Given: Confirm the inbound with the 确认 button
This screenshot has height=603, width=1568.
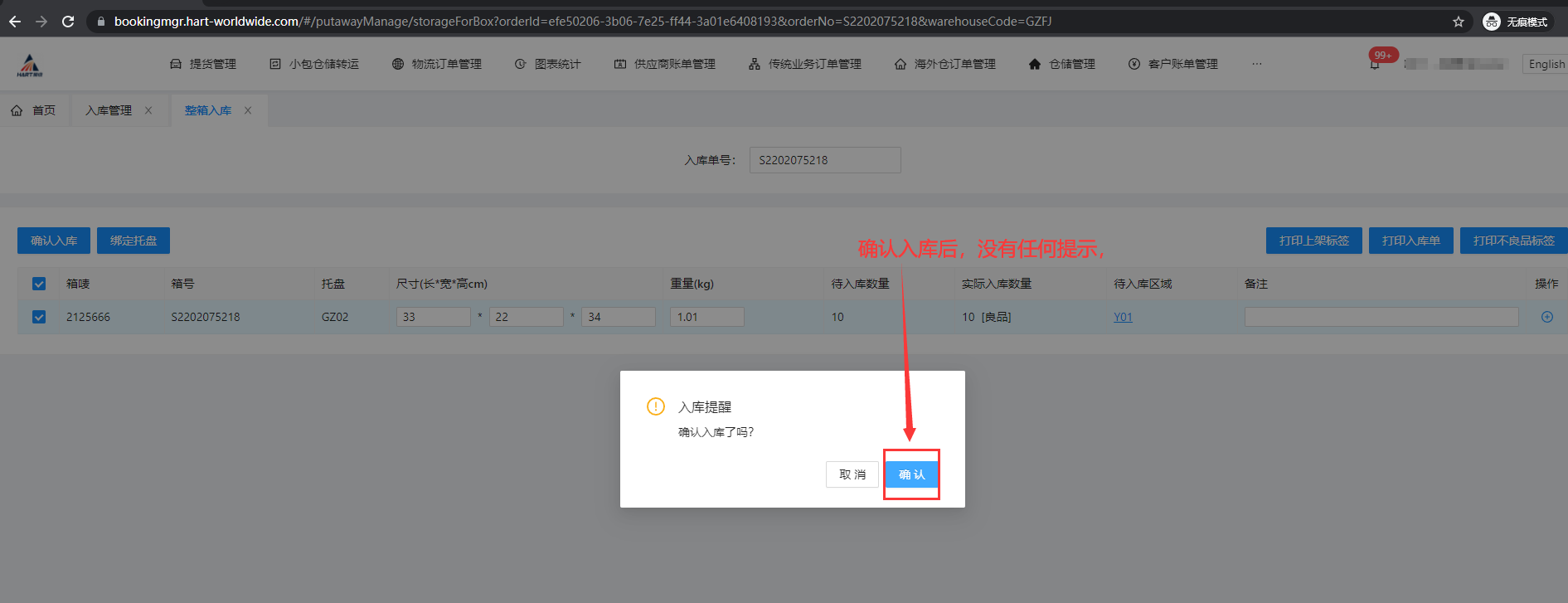Looking at the screenshot, I should tap(911, 474).
